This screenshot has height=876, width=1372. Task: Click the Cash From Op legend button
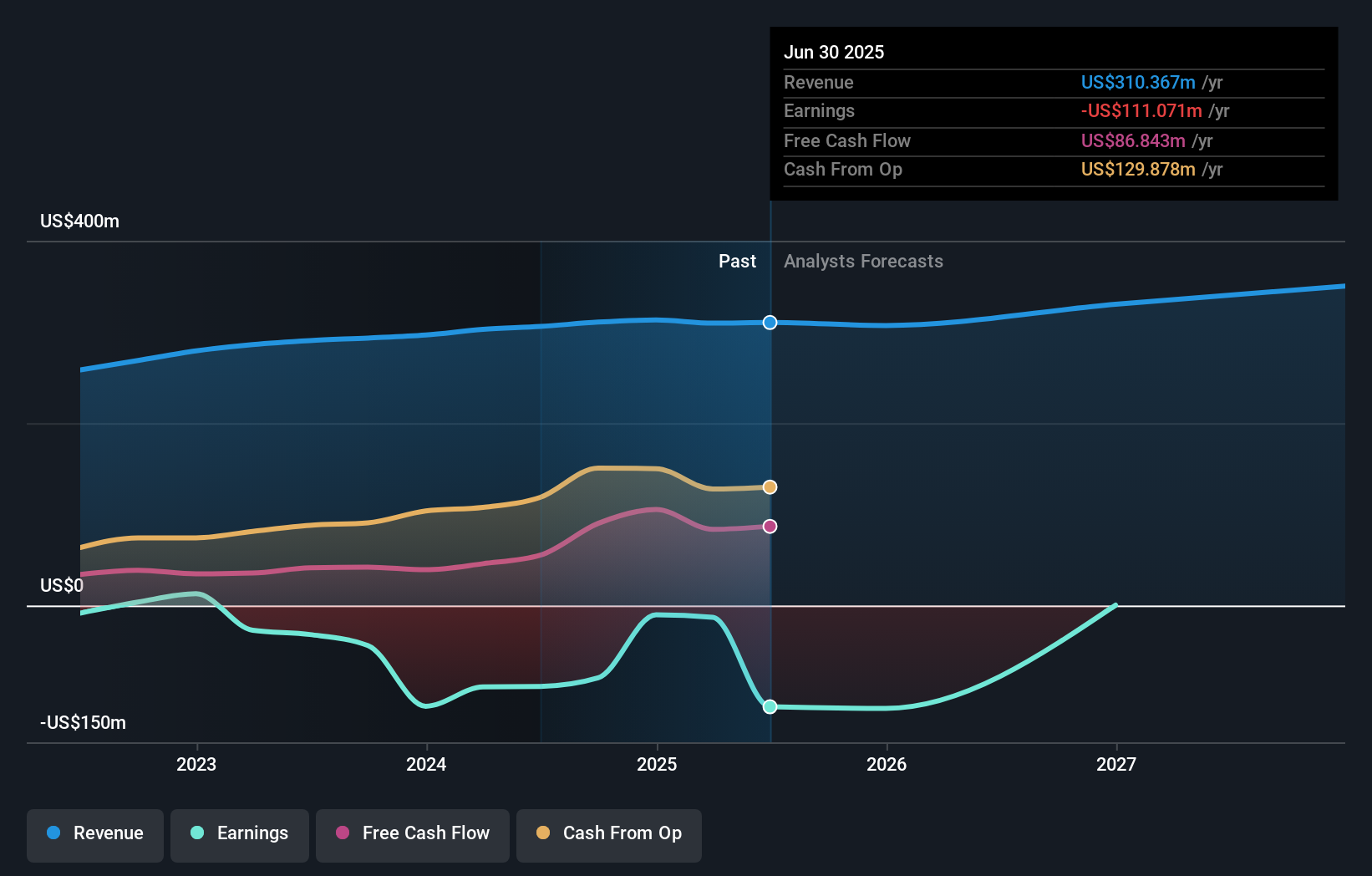coord(608,833)
